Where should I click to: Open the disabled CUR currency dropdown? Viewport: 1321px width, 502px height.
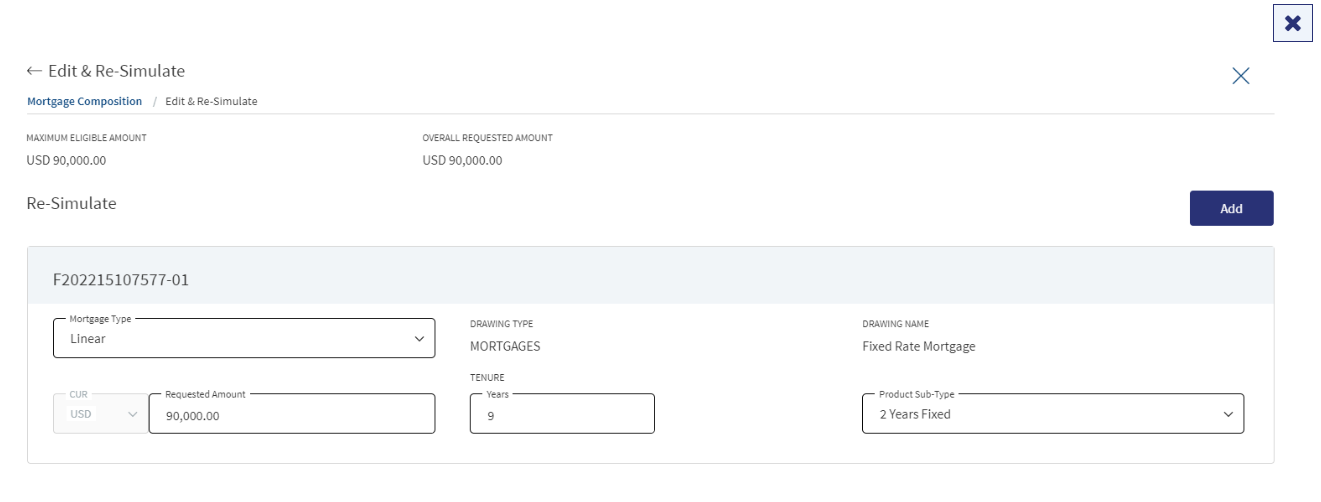(100, 414)
